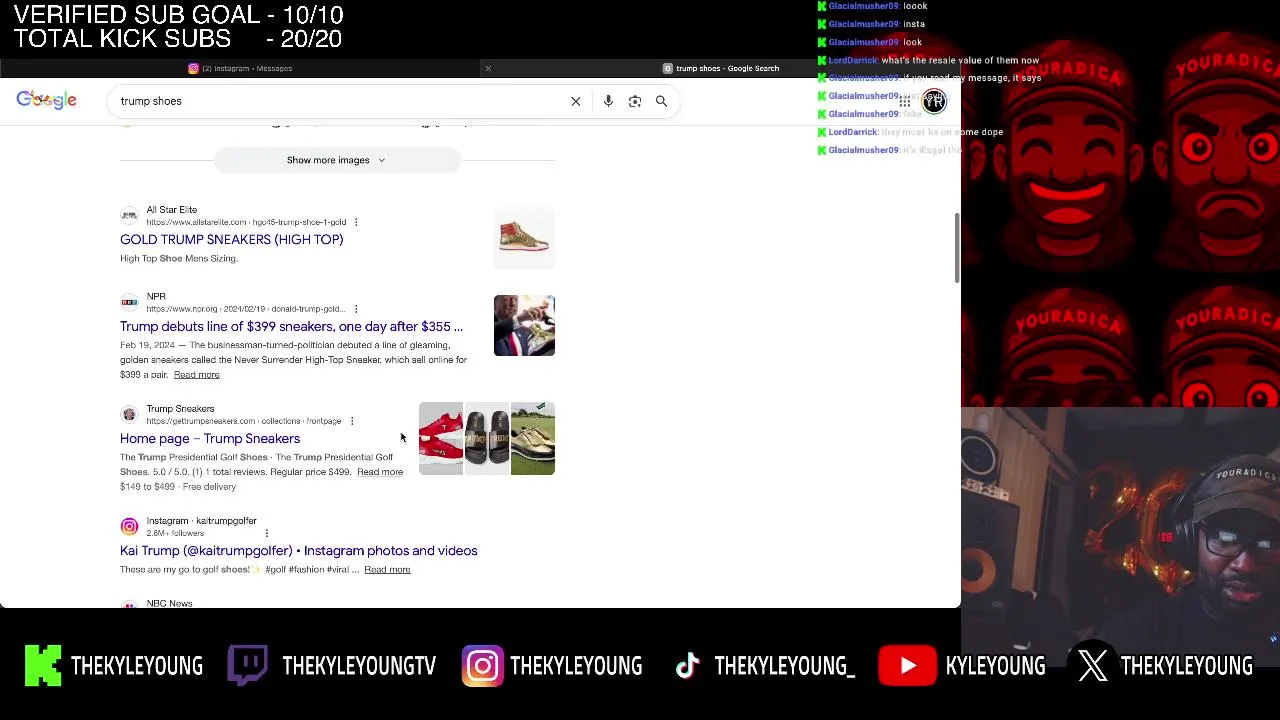Select the trump shoes Google Search tab
The height and width of the screenshot is (720, 1280).
[x=721, y=68]
